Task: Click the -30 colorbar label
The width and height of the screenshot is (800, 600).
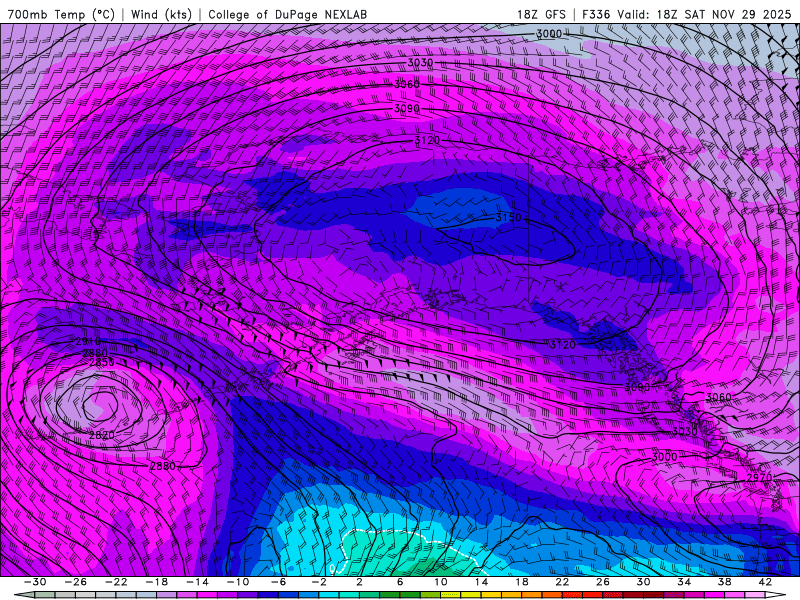Action: click(35, 582)
